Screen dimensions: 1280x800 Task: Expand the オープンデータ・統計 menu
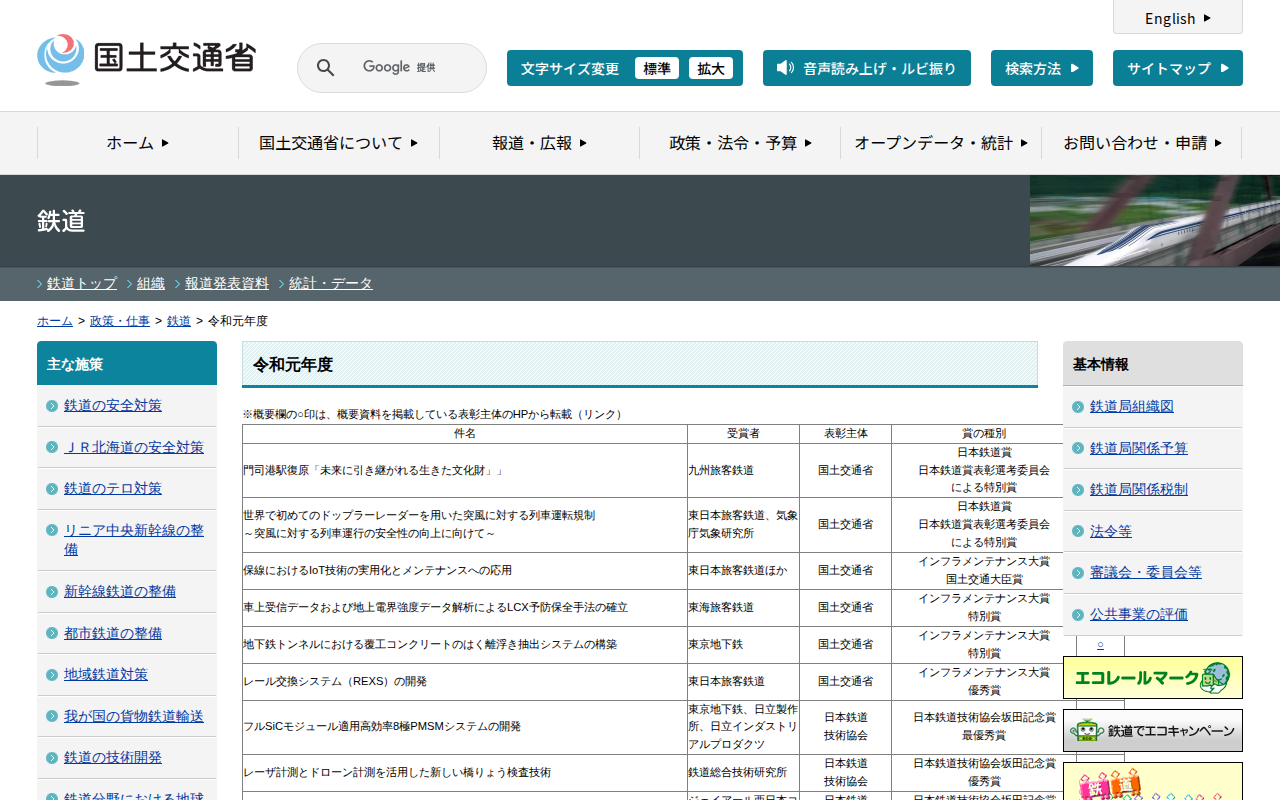(x=940, y=143)
